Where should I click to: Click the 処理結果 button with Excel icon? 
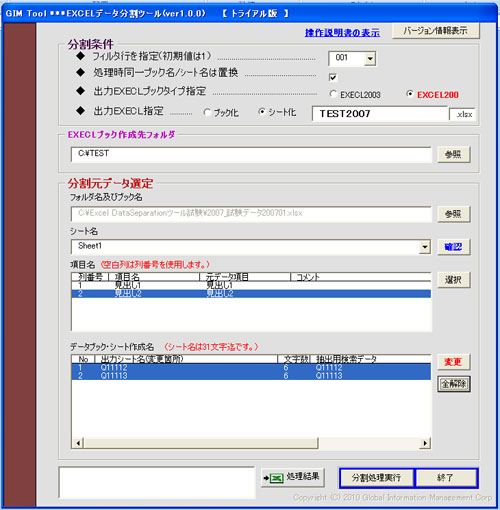pos(293,477)
